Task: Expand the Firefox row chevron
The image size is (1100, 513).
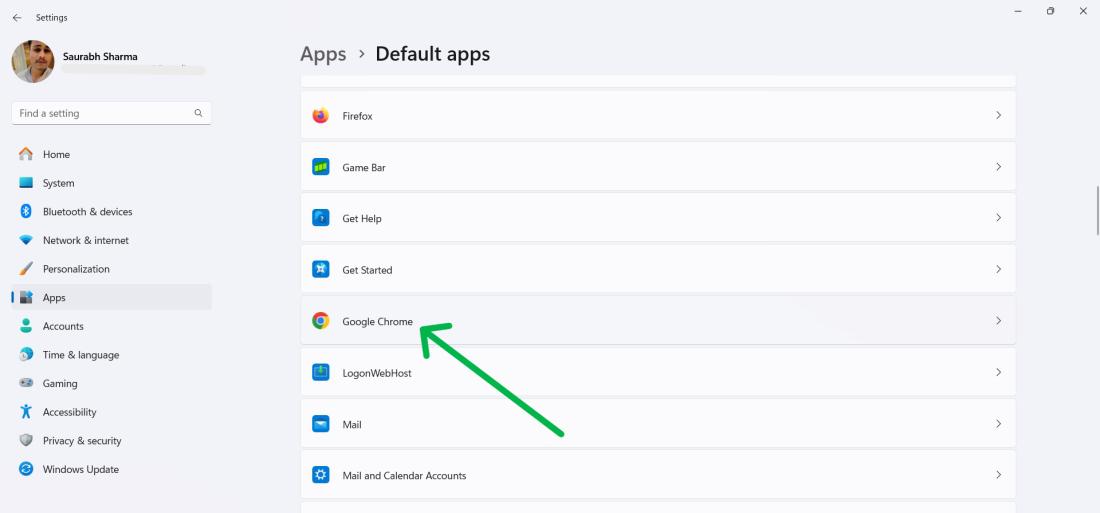Action: (998, 115)
